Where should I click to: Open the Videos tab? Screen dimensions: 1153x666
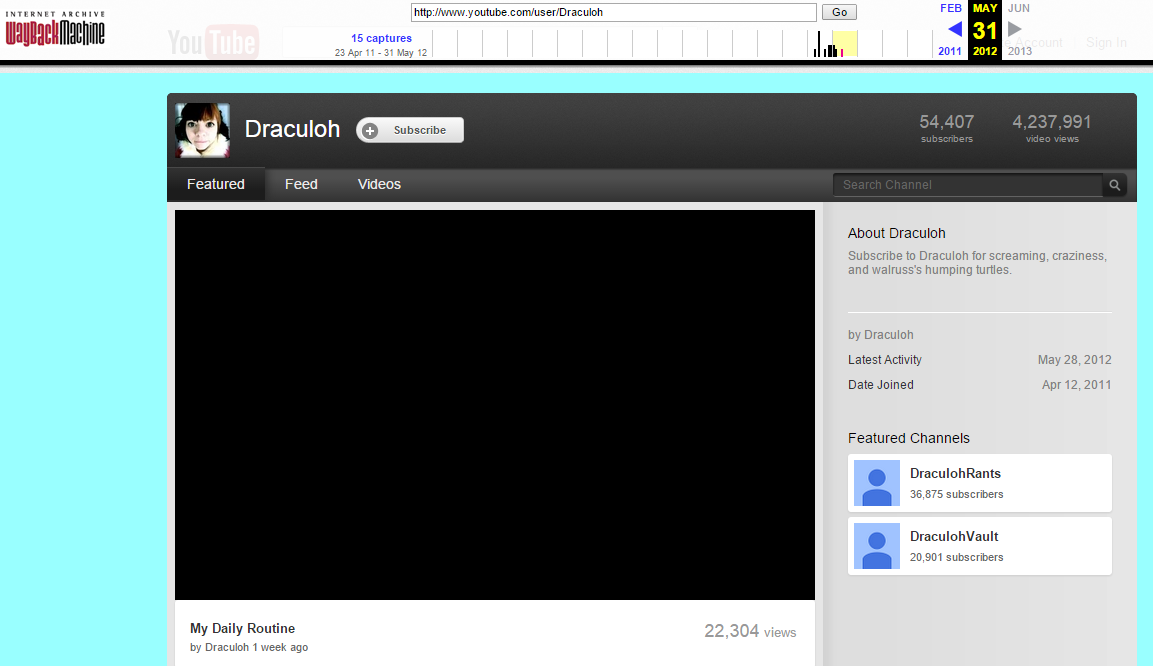pyautogui.click(x=379, y=184)
